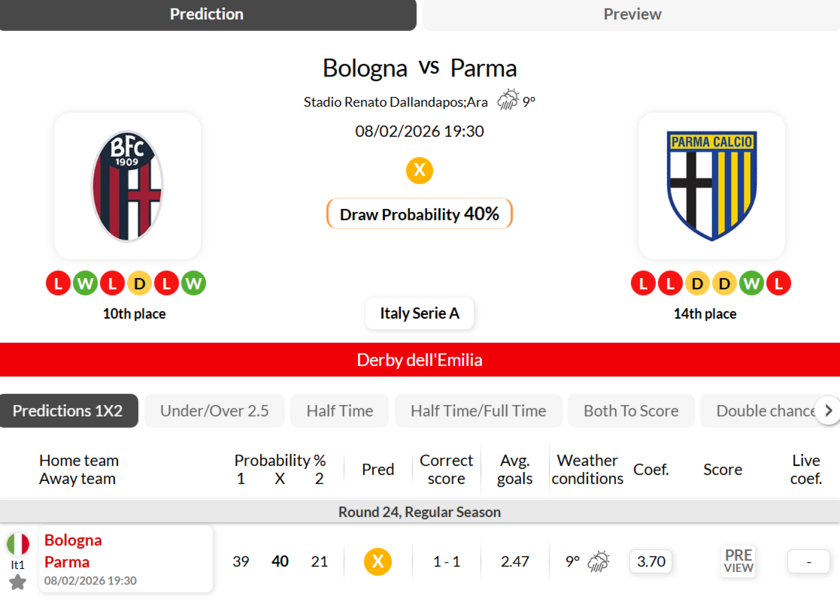The height and width of the screenshot is (602, 840).
Task: Click the Parma Calcio crest logo
Action: 711,186
